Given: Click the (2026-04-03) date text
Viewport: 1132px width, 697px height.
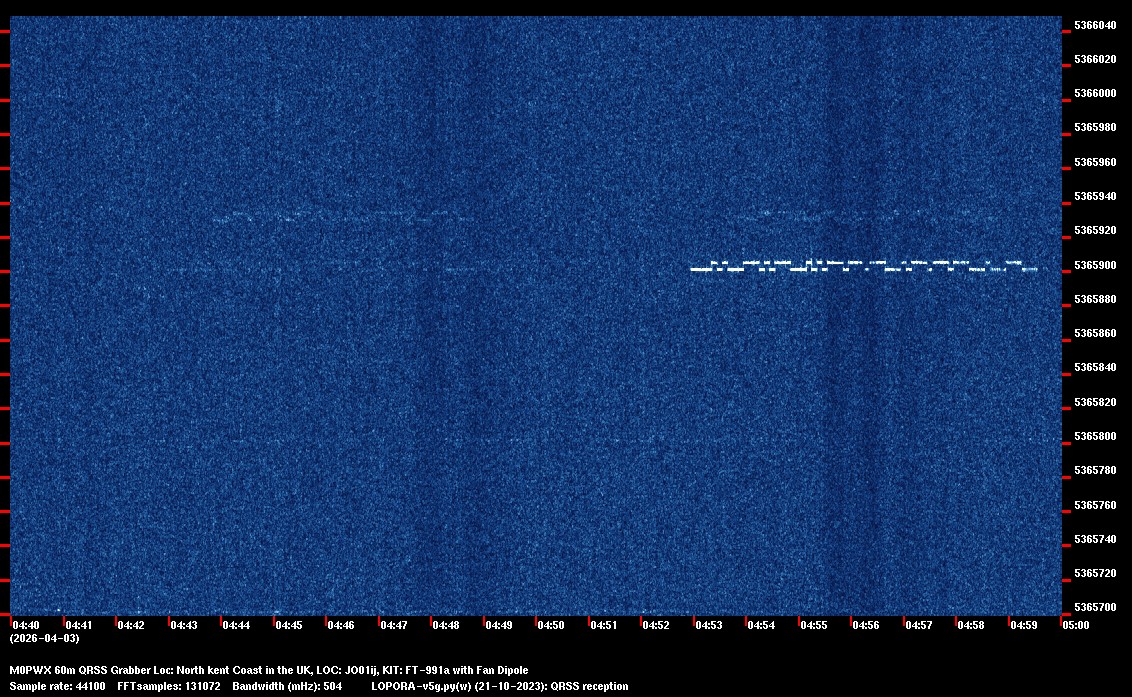Looking at the screenshot, I should (x=44, y=638).
